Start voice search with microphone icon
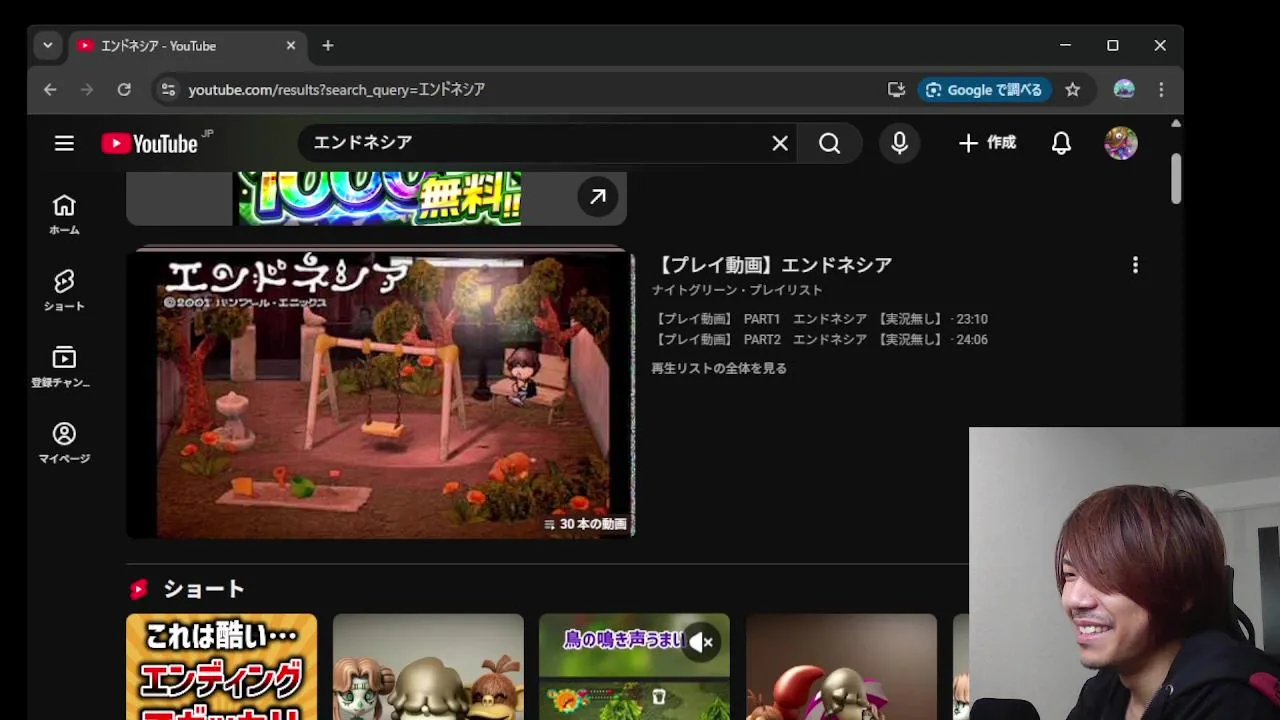This screenshot has height=720, width=1280. pos(899,143)
